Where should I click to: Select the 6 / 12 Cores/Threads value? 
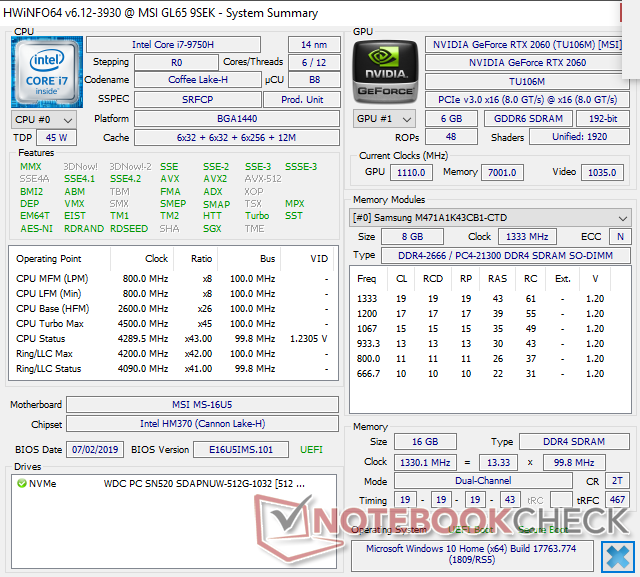pos(314,62)
